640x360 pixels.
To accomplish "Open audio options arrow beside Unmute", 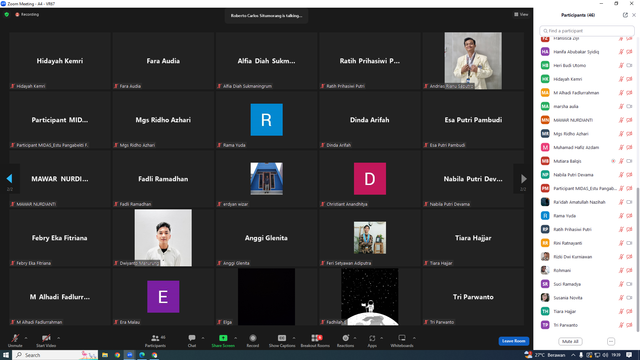I will tap(26, 338).
